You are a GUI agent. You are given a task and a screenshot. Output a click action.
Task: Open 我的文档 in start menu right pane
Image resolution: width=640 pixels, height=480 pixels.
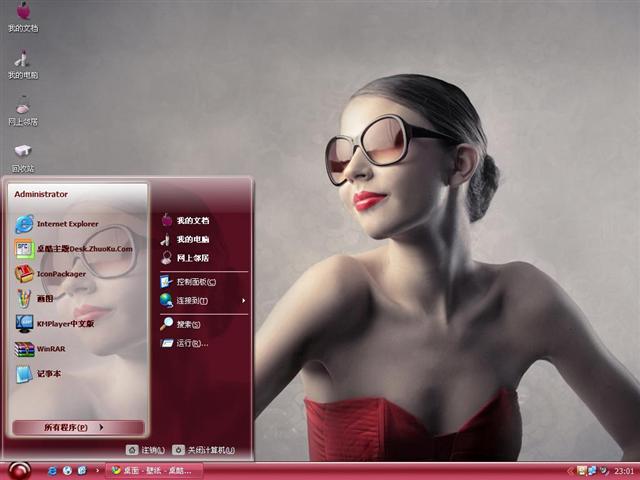pos(184,220)
